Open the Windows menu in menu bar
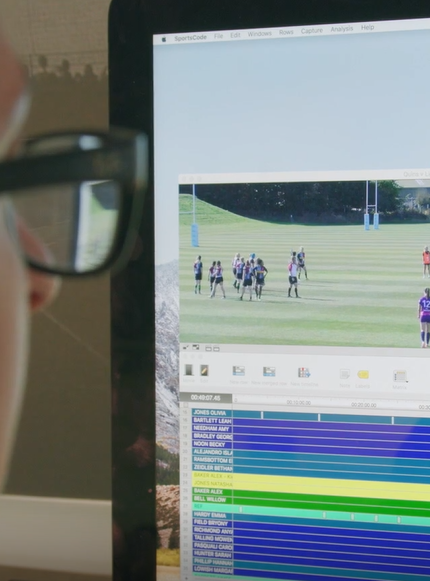Viewport: 430px width, 581px height. [x=259, y=34]
